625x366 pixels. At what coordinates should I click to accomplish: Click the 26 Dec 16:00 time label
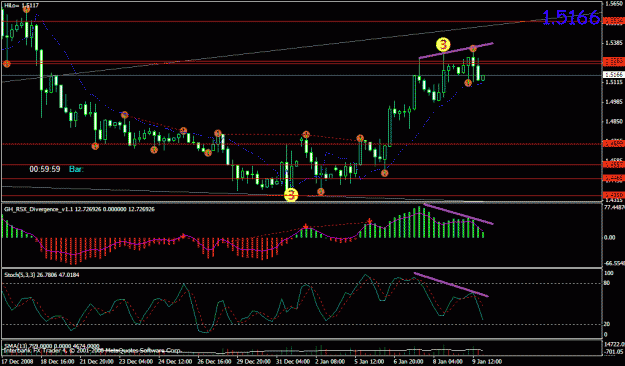coord(214,362)
